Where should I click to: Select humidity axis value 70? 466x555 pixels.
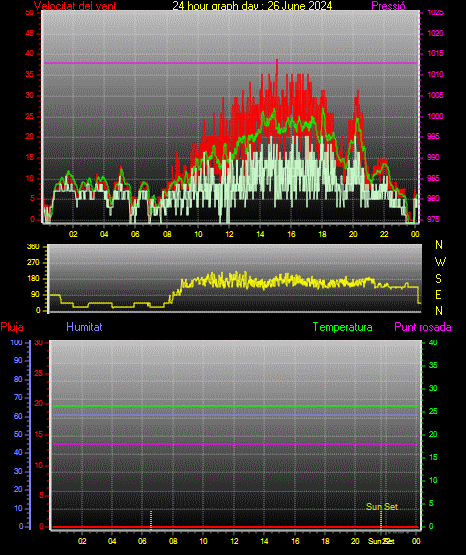[x=18, y=397]
